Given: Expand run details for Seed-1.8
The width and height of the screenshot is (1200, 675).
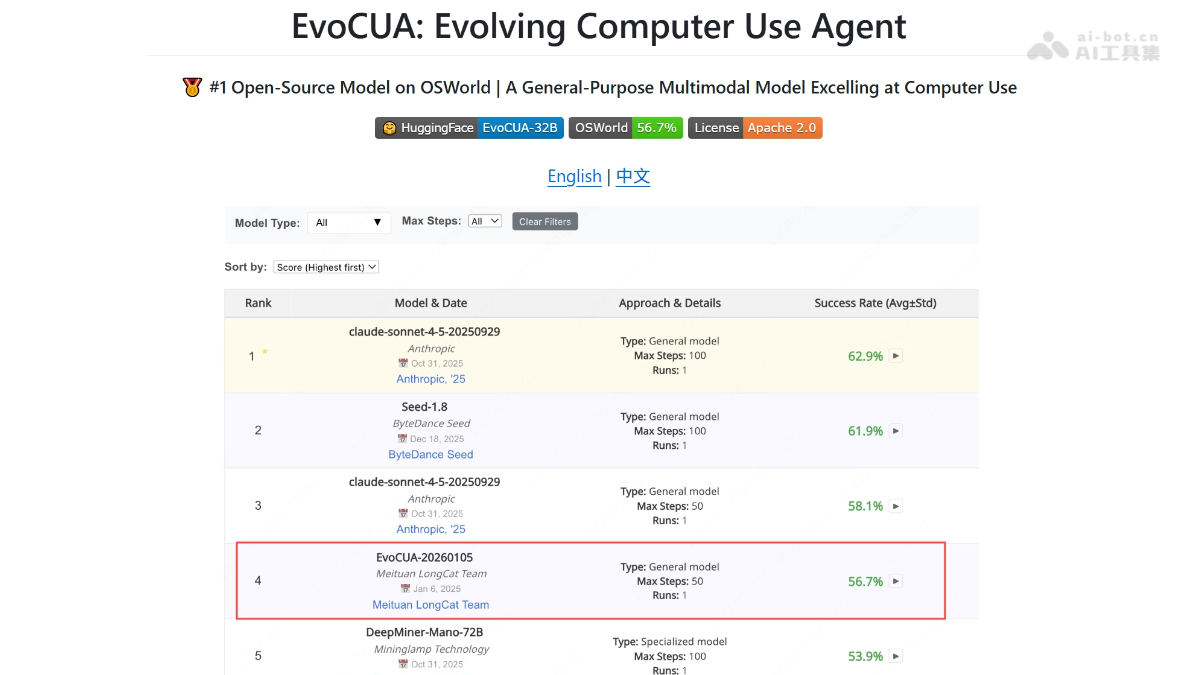Looking at the screenshot, I should point(897,431).
